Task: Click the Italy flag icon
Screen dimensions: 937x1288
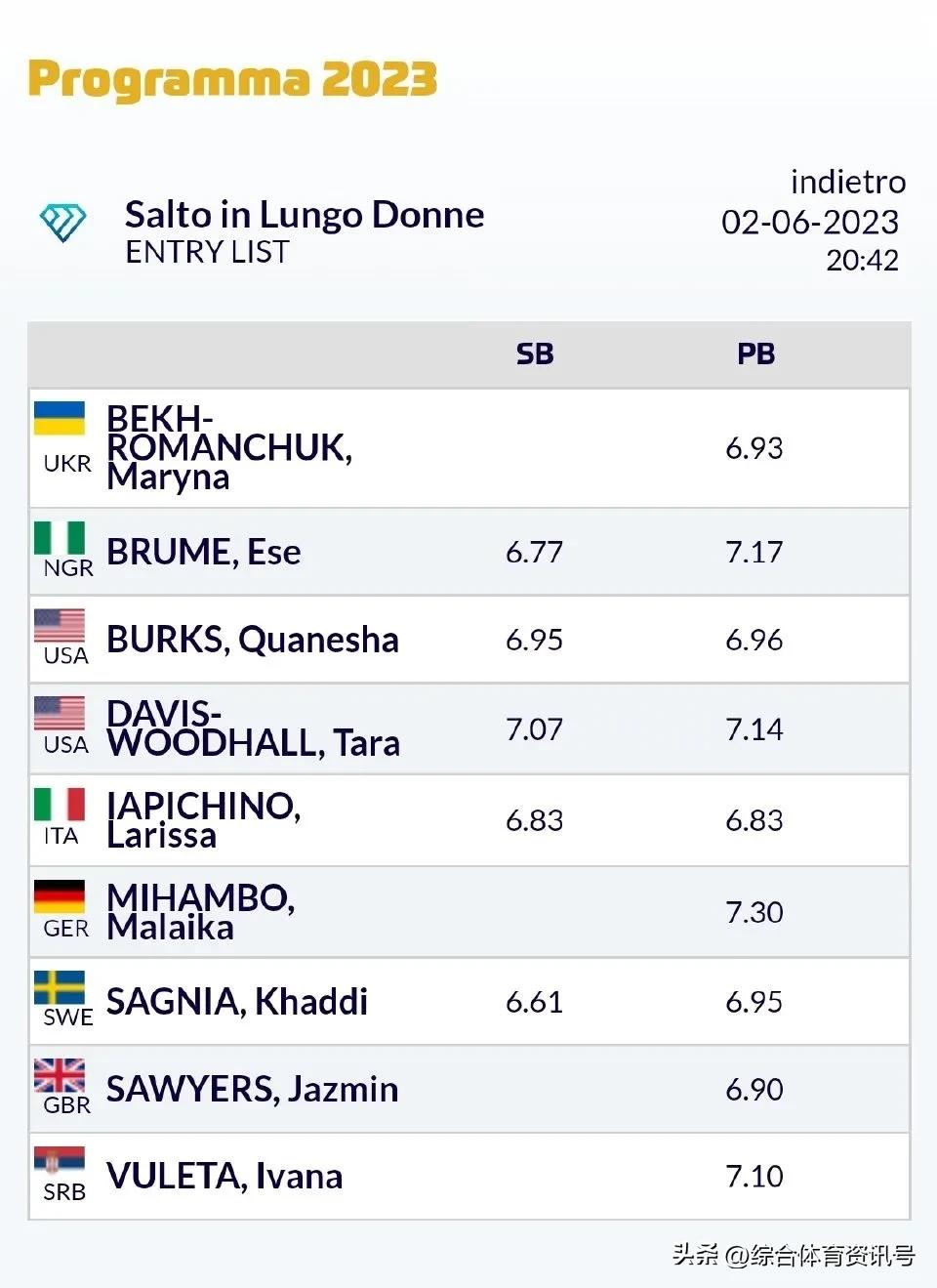Action: click(60, 804)
